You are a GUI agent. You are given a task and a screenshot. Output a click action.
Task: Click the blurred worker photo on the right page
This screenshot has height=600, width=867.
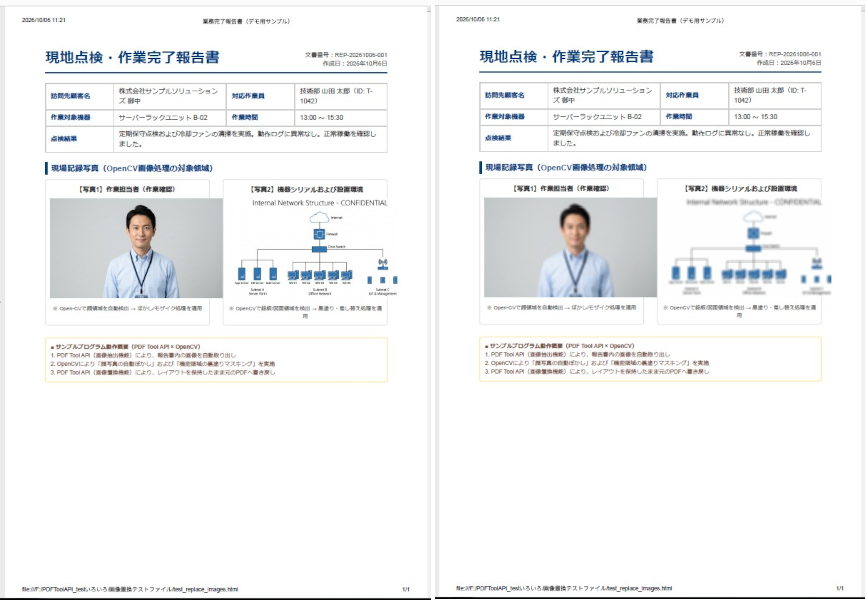[x=570, y=247]
